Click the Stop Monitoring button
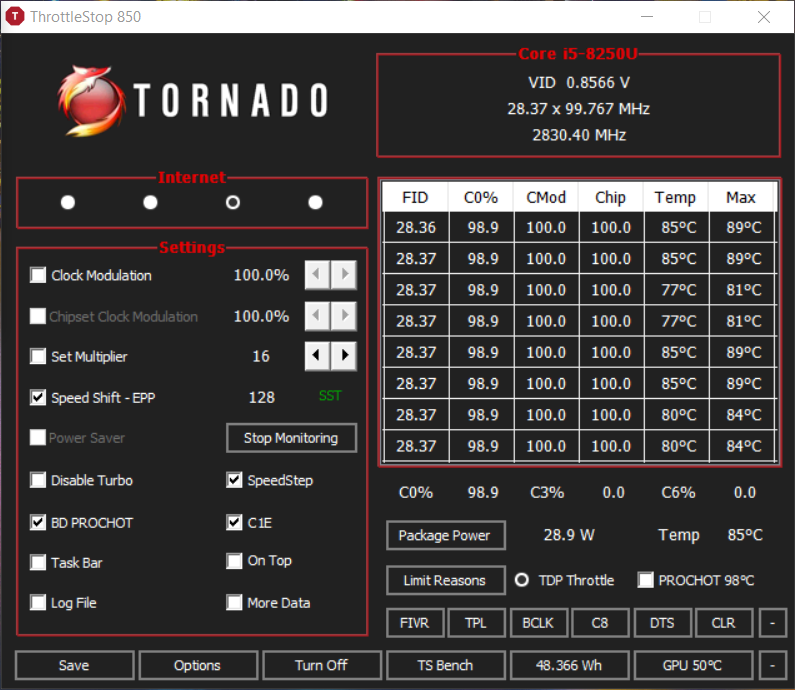The height and width of the screenshot is (690, 795). pos(292,438)
